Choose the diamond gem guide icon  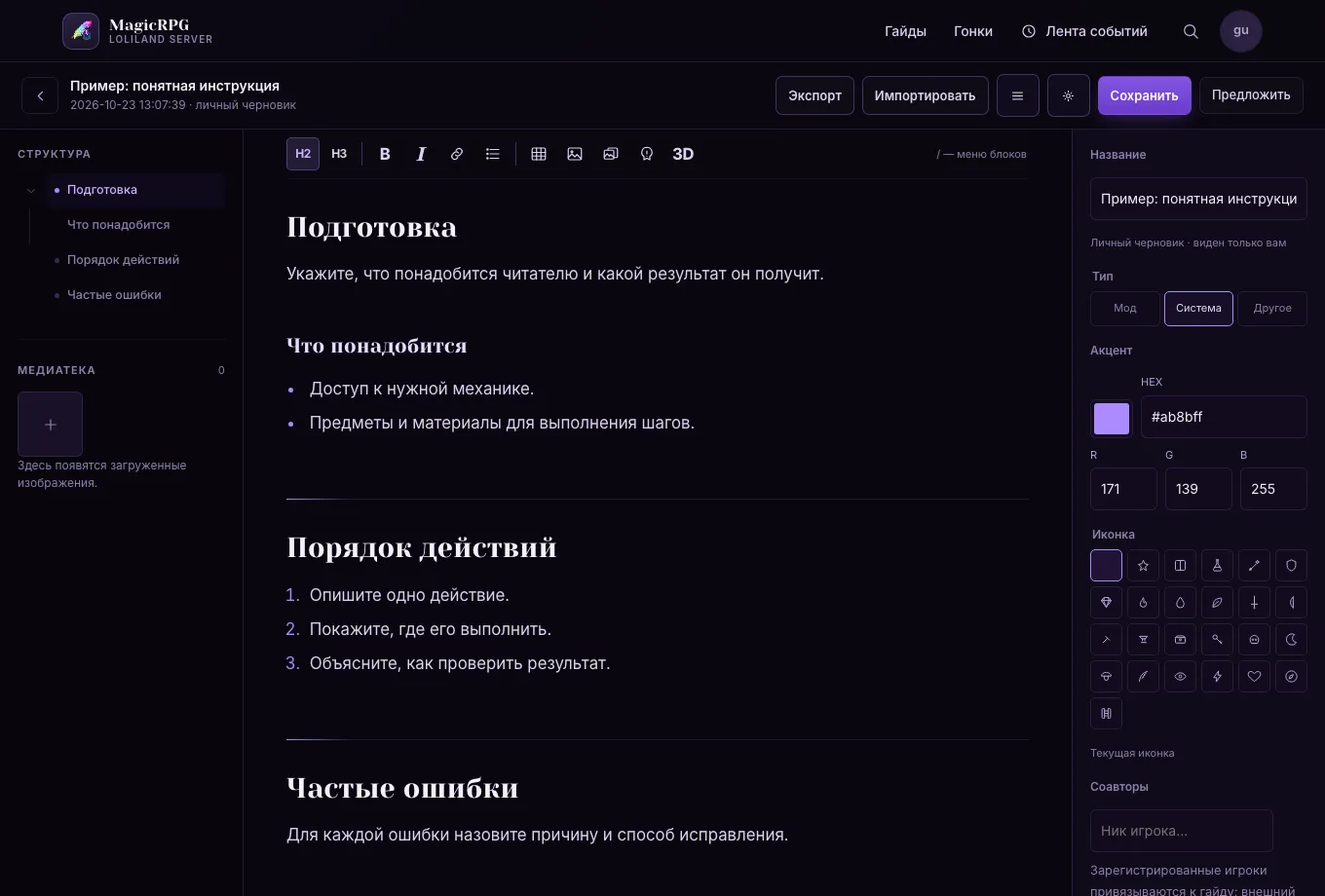pos(1106,603)
